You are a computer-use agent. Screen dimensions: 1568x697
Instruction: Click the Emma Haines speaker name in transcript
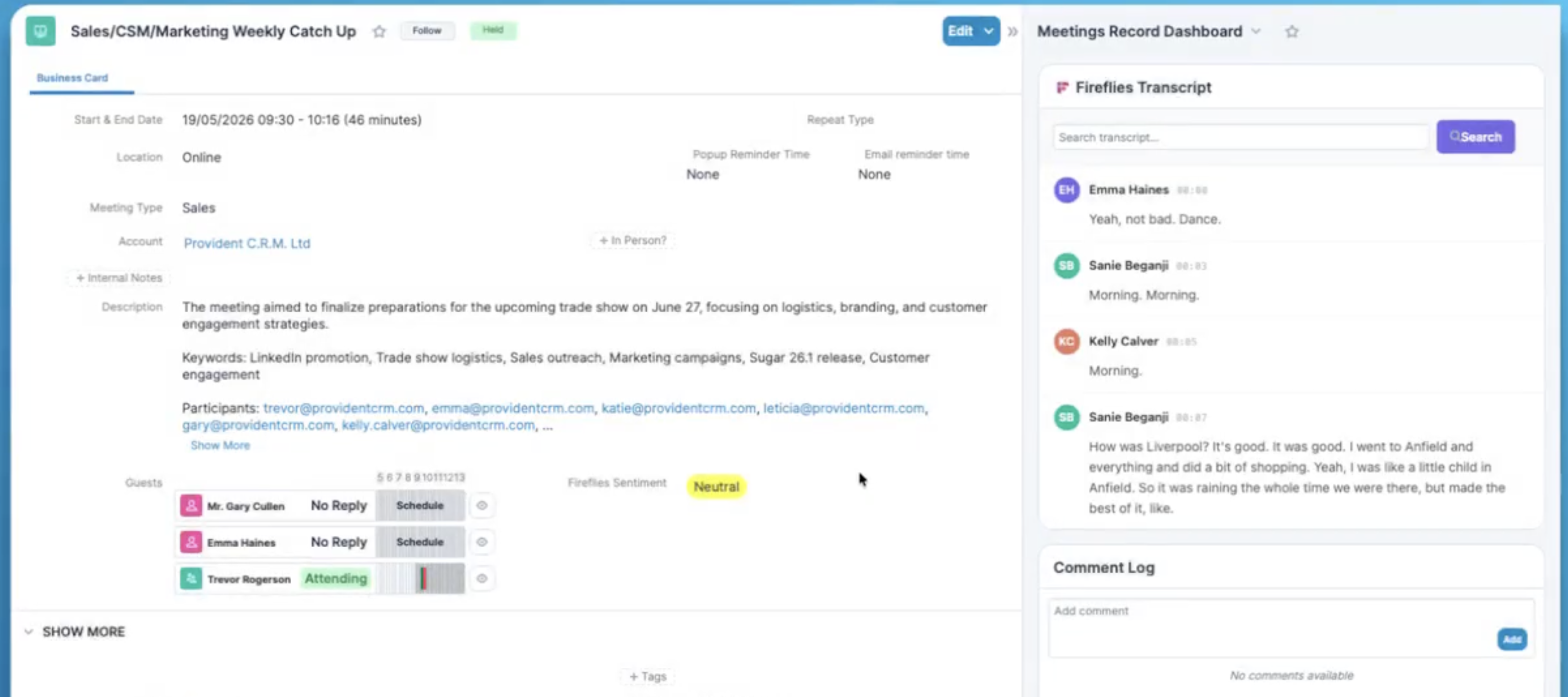pos(1128,190)
